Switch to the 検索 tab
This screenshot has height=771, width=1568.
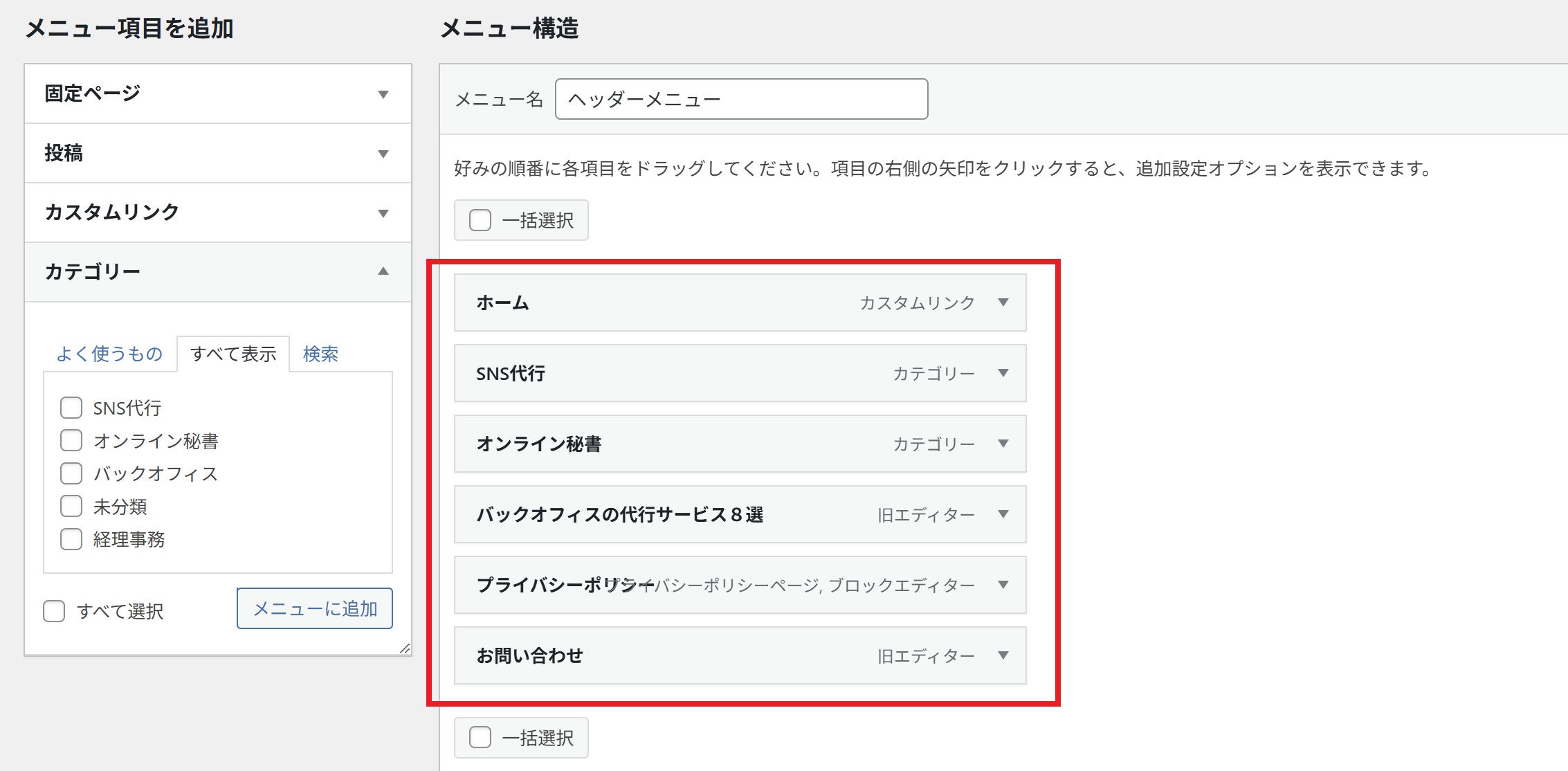pos(320,354)
